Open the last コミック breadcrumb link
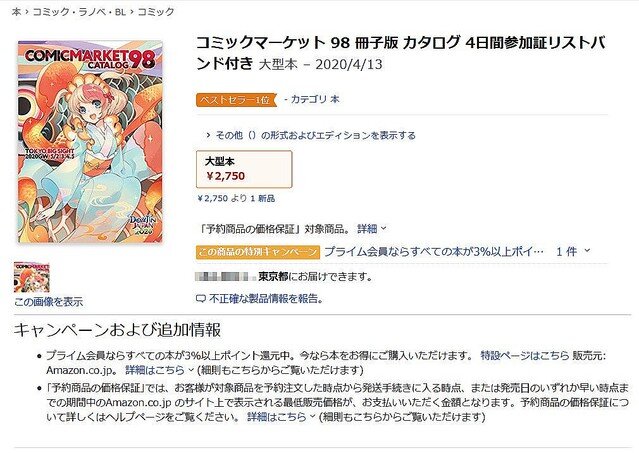 [x=156, y=12]
